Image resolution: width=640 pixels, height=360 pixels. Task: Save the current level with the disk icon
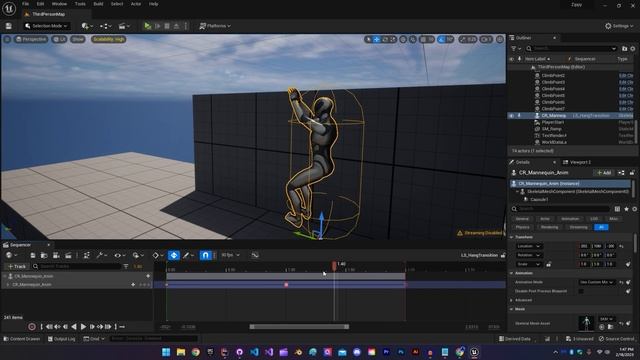point(9,26)
